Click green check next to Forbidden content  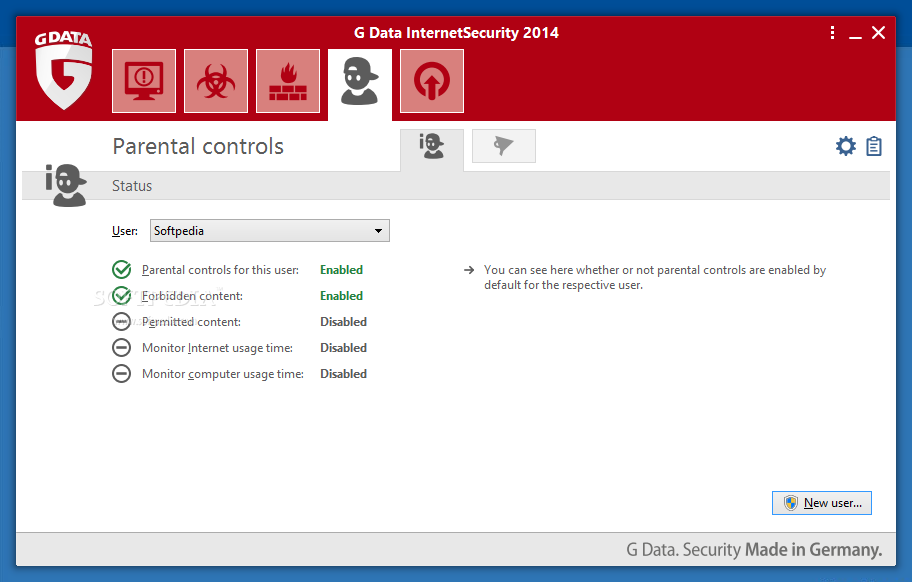(122, 296)
